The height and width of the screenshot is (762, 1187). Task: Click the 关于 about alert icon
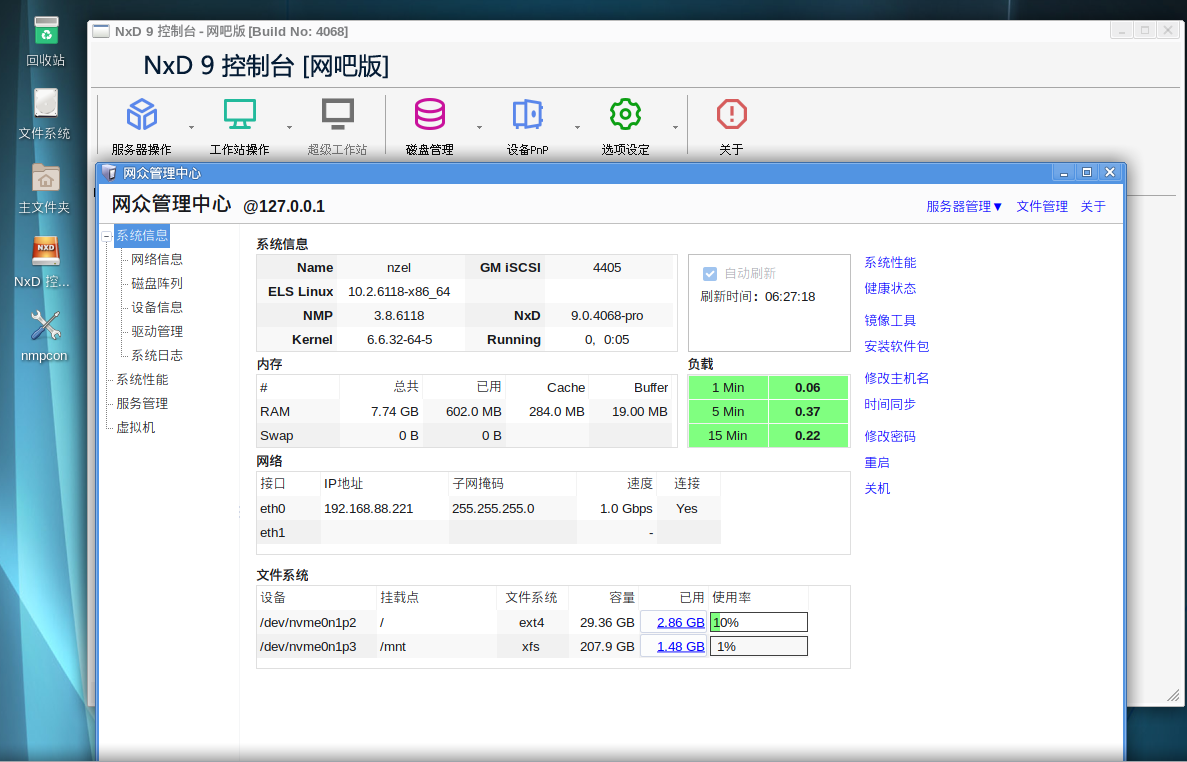731,115
